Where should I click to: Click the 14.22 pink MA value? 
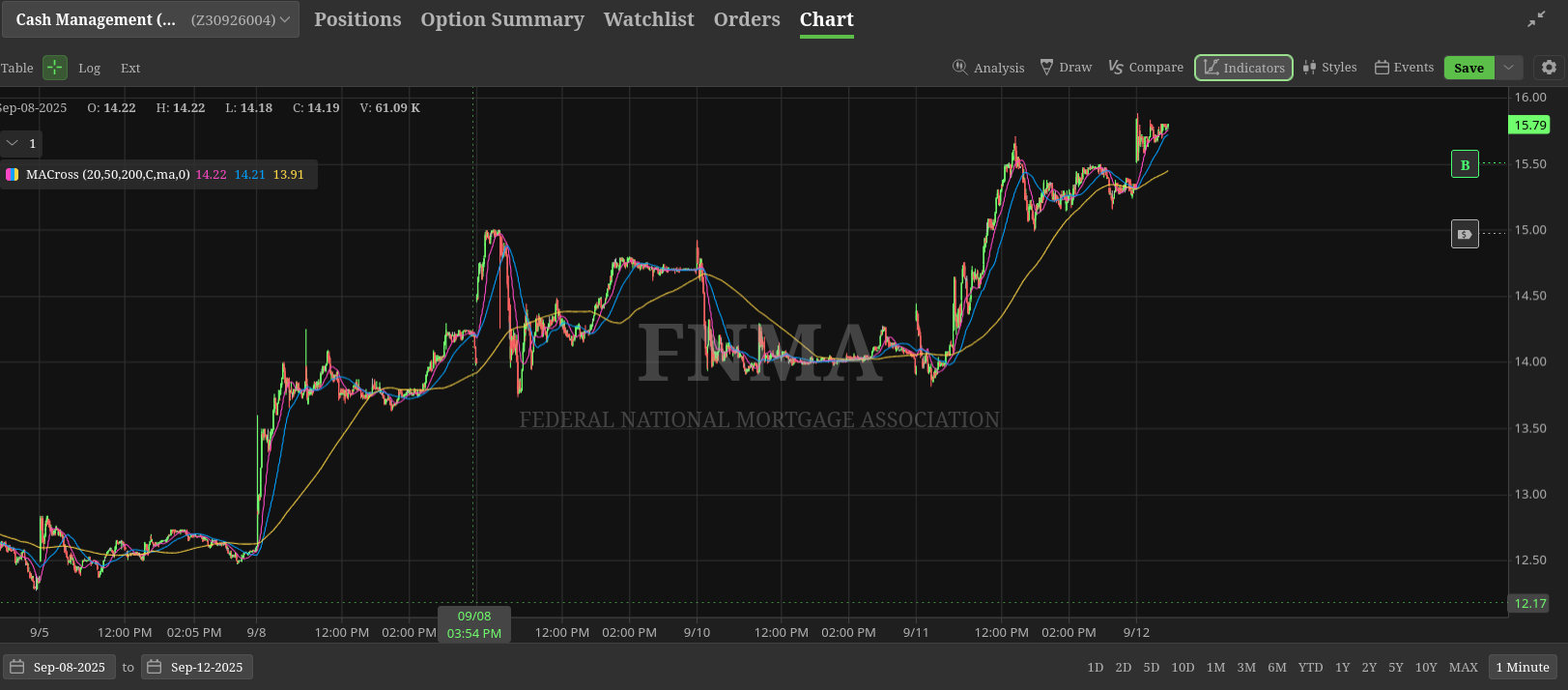pos(211,175)
